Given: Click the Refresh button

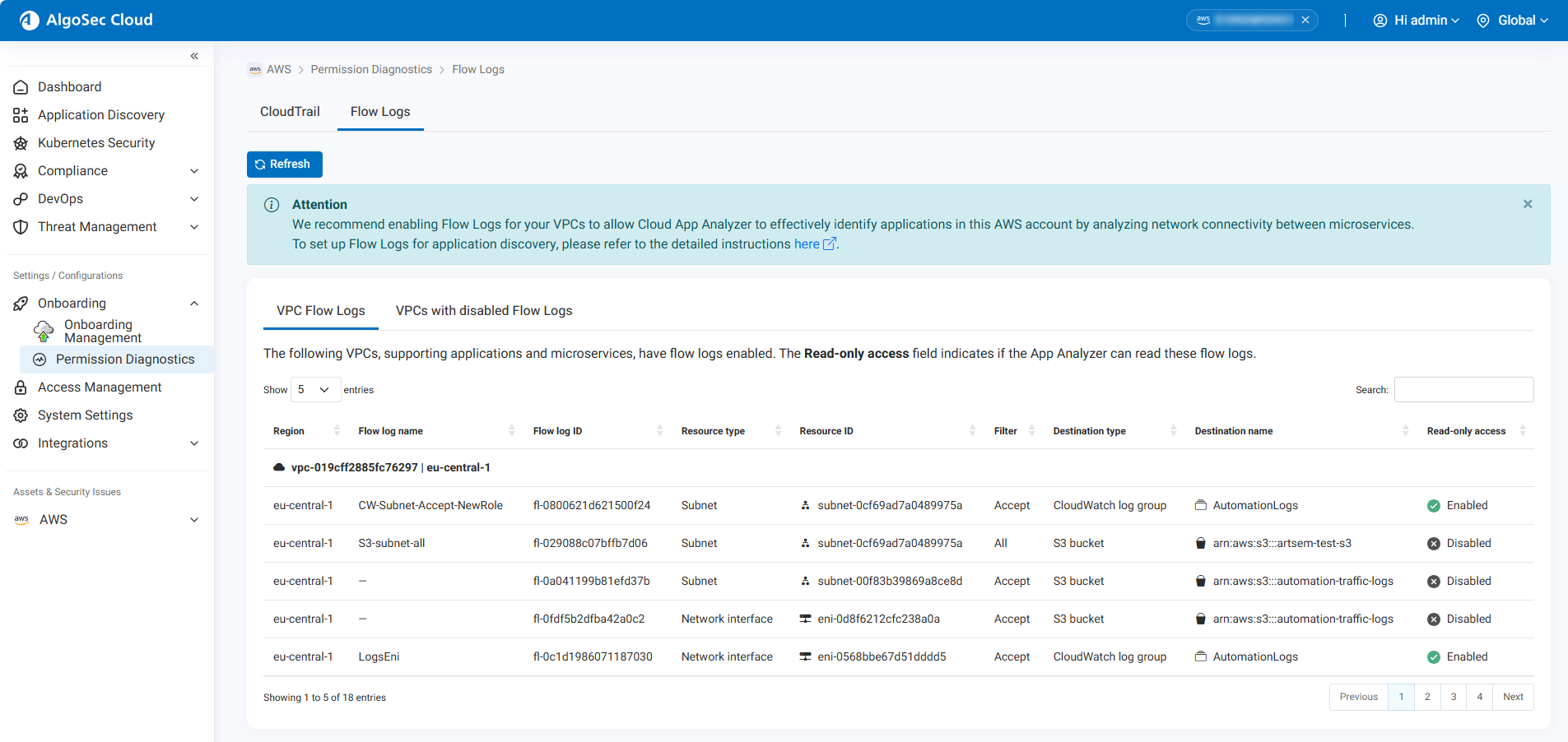Looking at the screenshot, I should 284,165.
